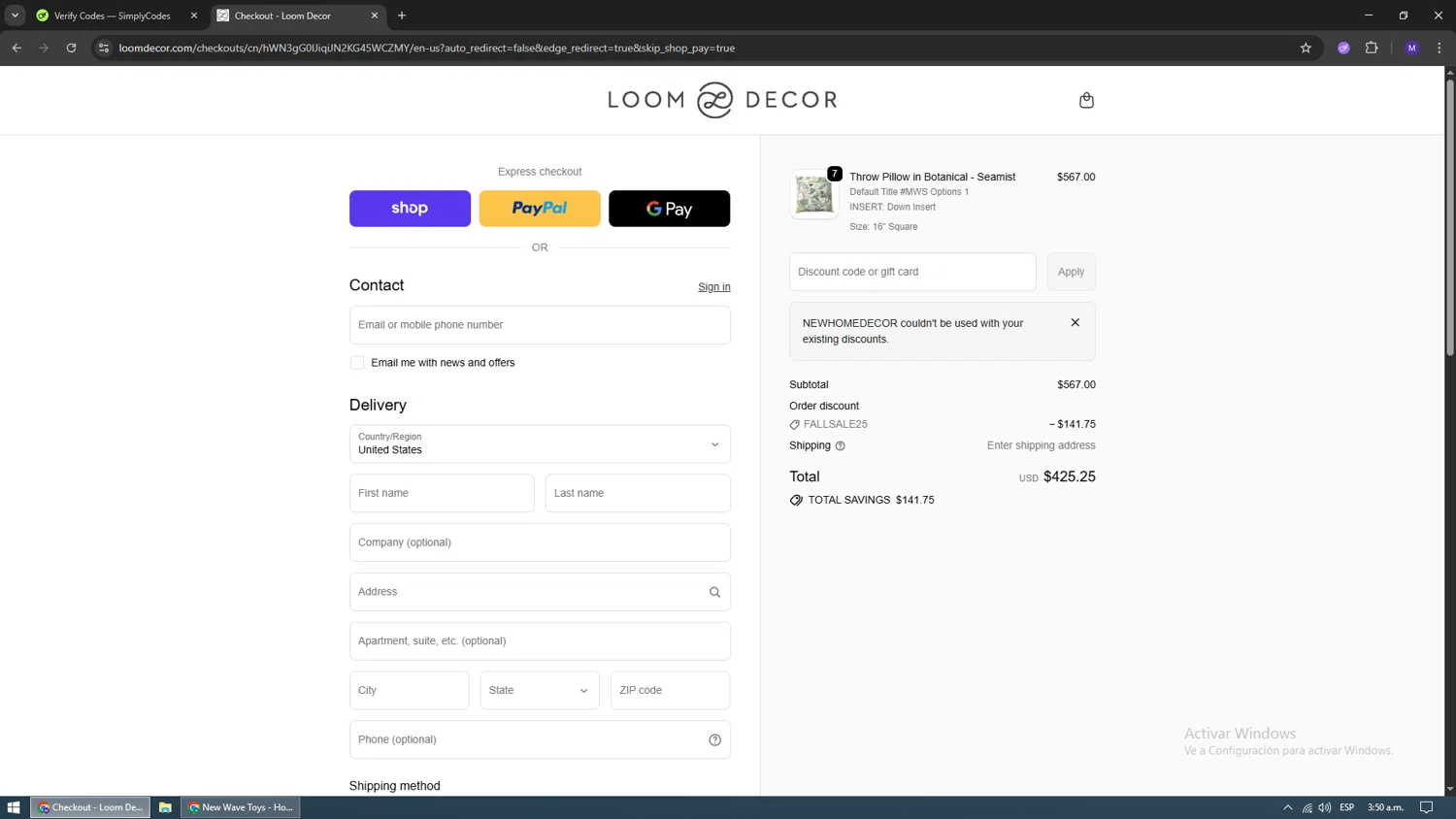This screenshot has height=819, width=1456.
Task: Click the $425.25 total amount
Action: coord(1069,476)
